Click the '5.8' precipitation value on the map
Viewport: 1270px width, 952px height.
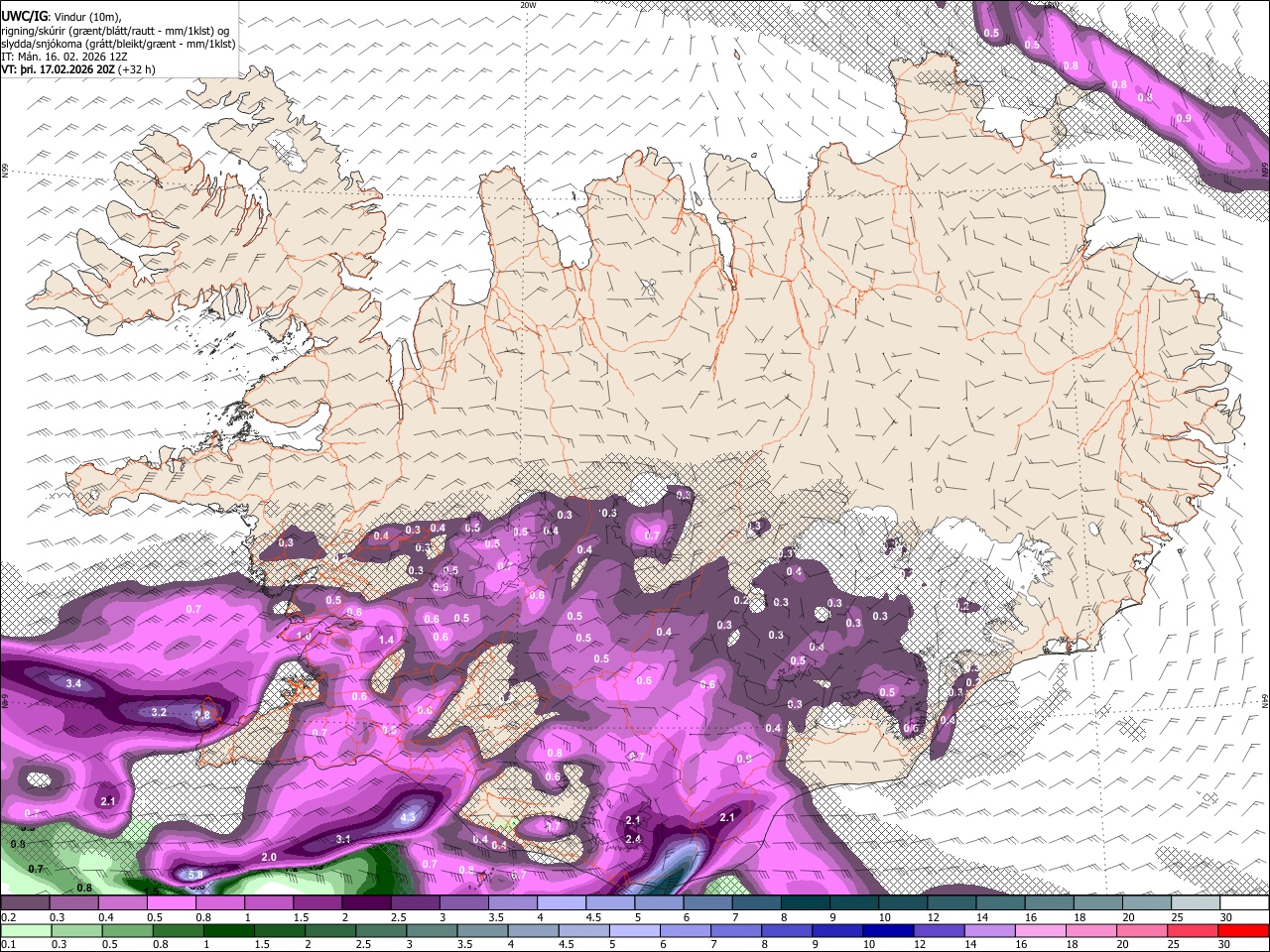point(194,874)
